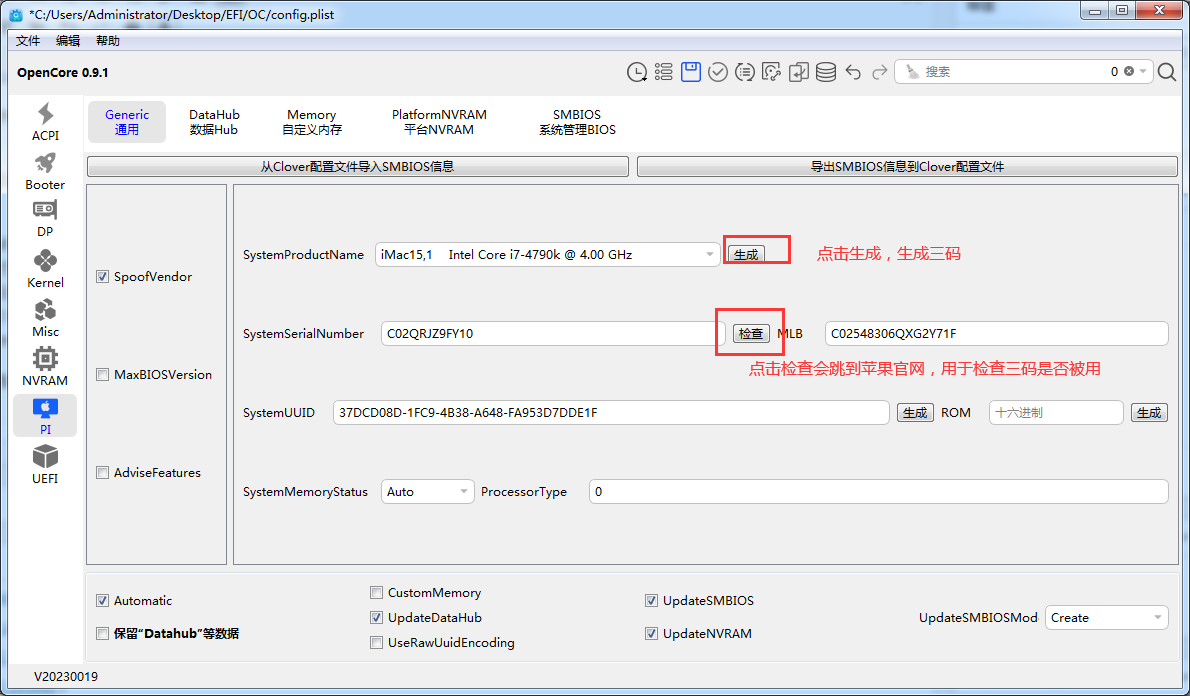Screen dimensions: 1190x696
Task: Click the database stack icon in toolbar
Action: coord(826,72)
